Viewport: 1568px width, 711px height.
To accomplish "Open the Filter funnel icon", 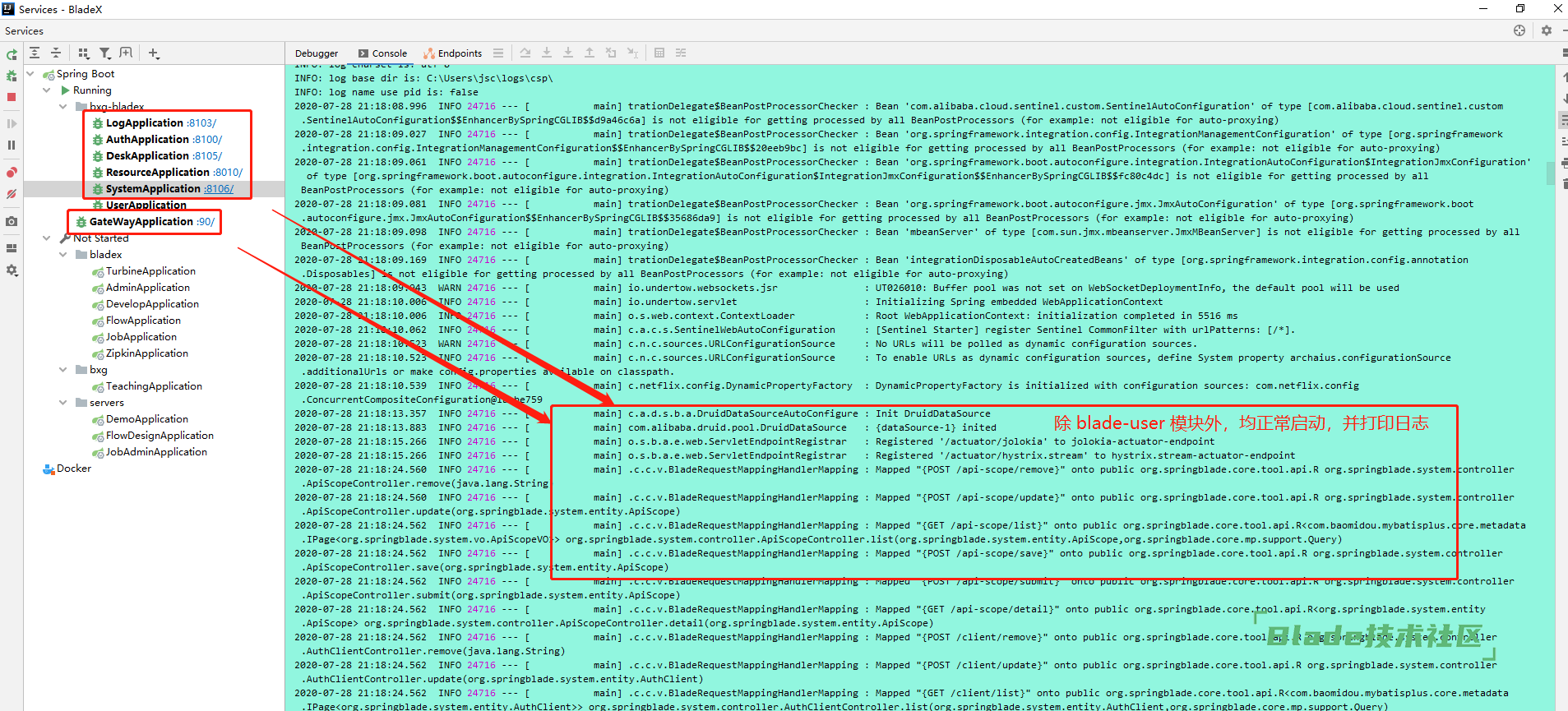I will tap(104, 53).
